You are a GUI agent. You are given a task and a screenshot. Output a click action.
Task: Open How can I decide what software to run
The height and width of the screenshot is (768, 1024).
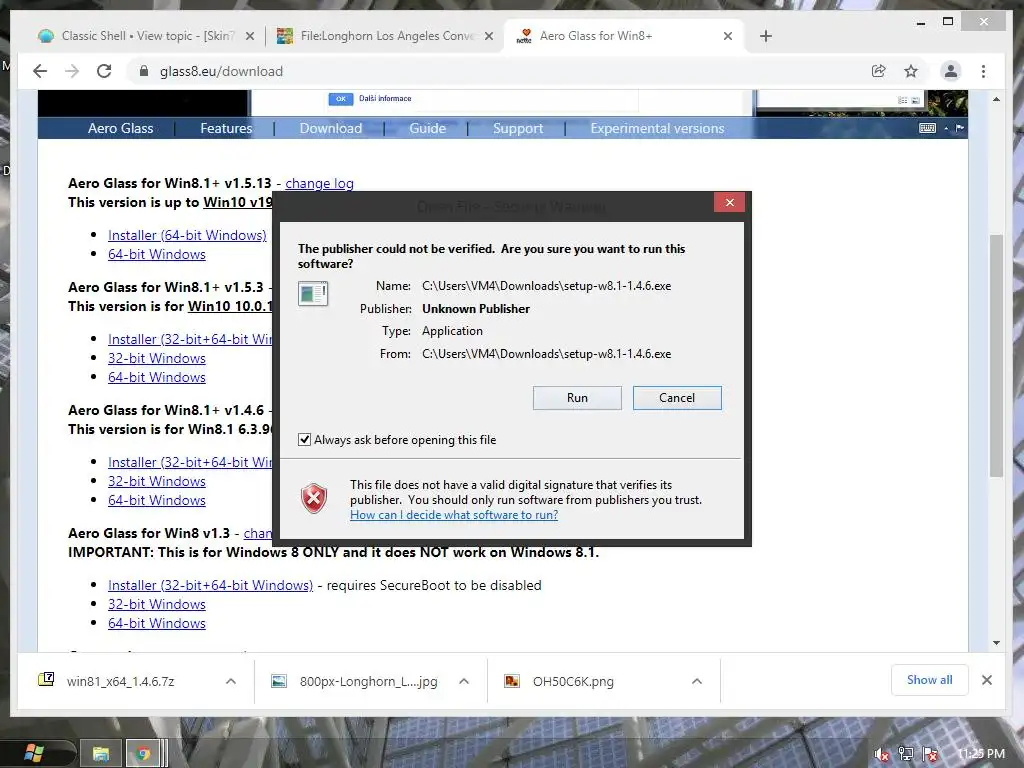point(454,515)
